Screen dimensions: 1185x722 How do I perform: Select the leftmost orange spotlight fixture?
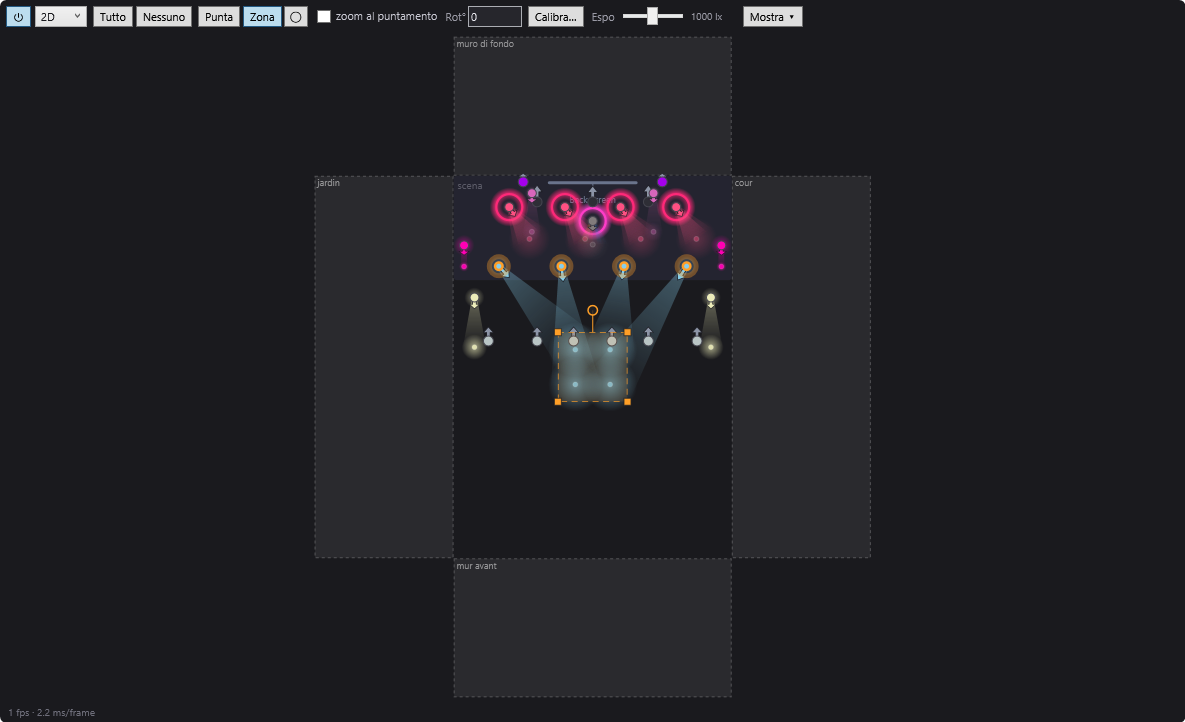[499, 266]
